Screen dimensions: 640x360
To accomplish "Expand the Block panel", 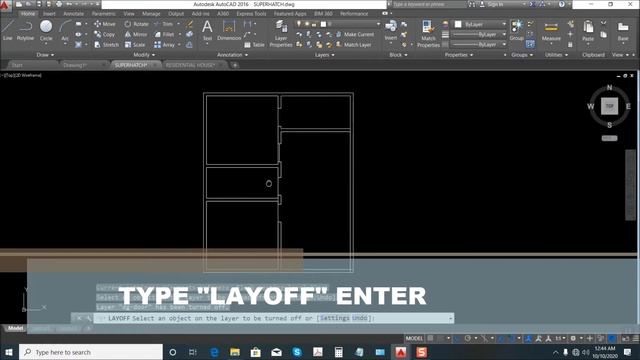I will click(398, 55).
